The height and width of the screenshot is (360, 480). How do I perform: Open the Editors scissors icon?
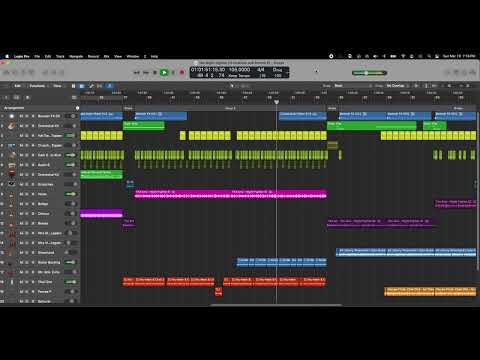tap(62, 72)
